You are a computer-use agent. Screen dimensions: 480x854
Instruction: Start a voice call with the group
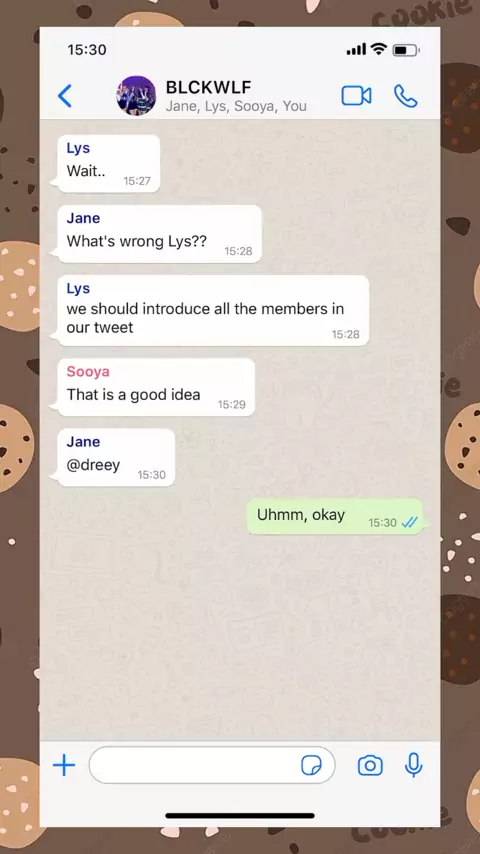coord(405,96)
